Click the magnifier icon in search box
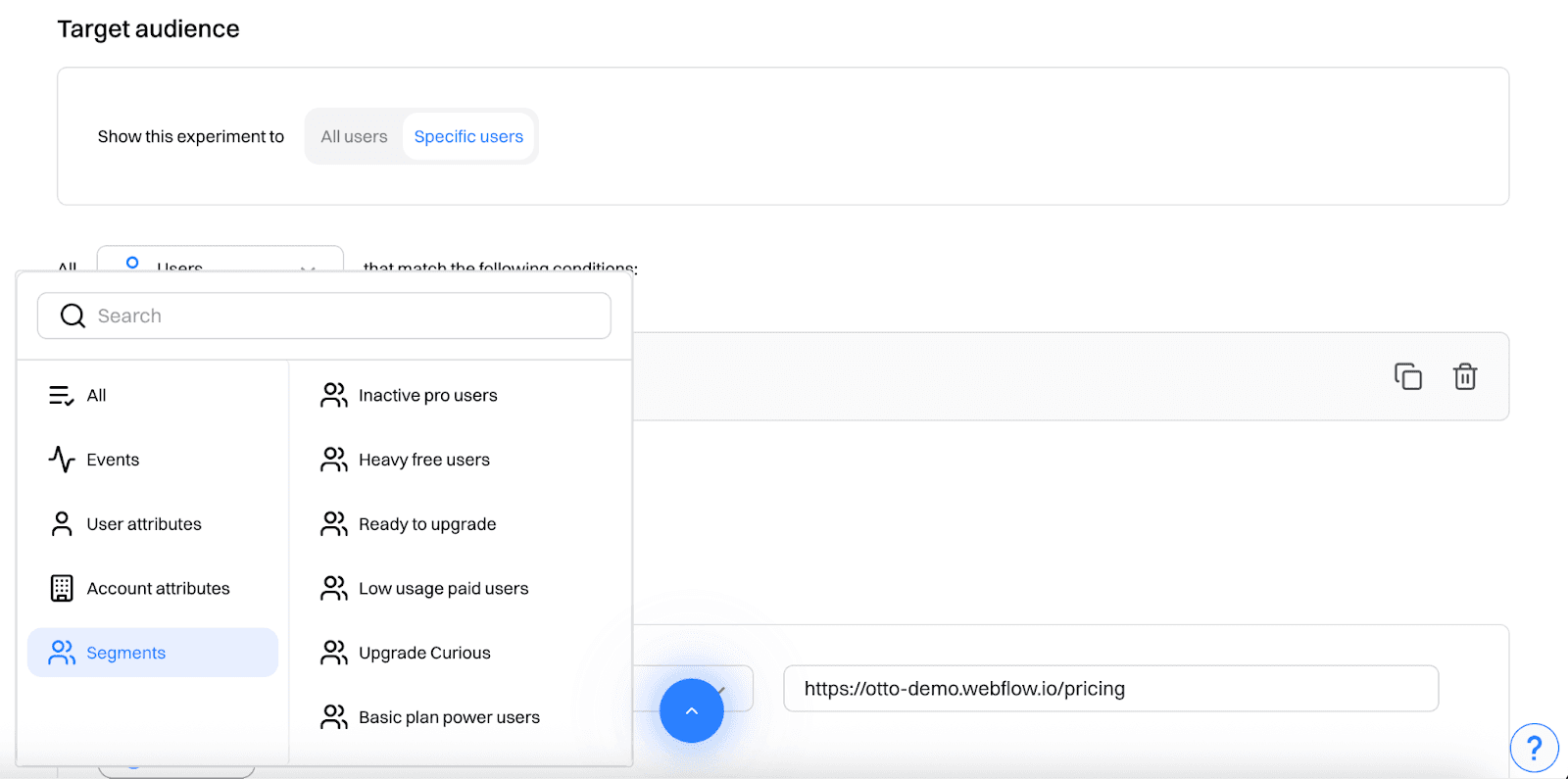The width and height of the screenshot is (1568, 779). pyautogui.click(x=73, y=316)
